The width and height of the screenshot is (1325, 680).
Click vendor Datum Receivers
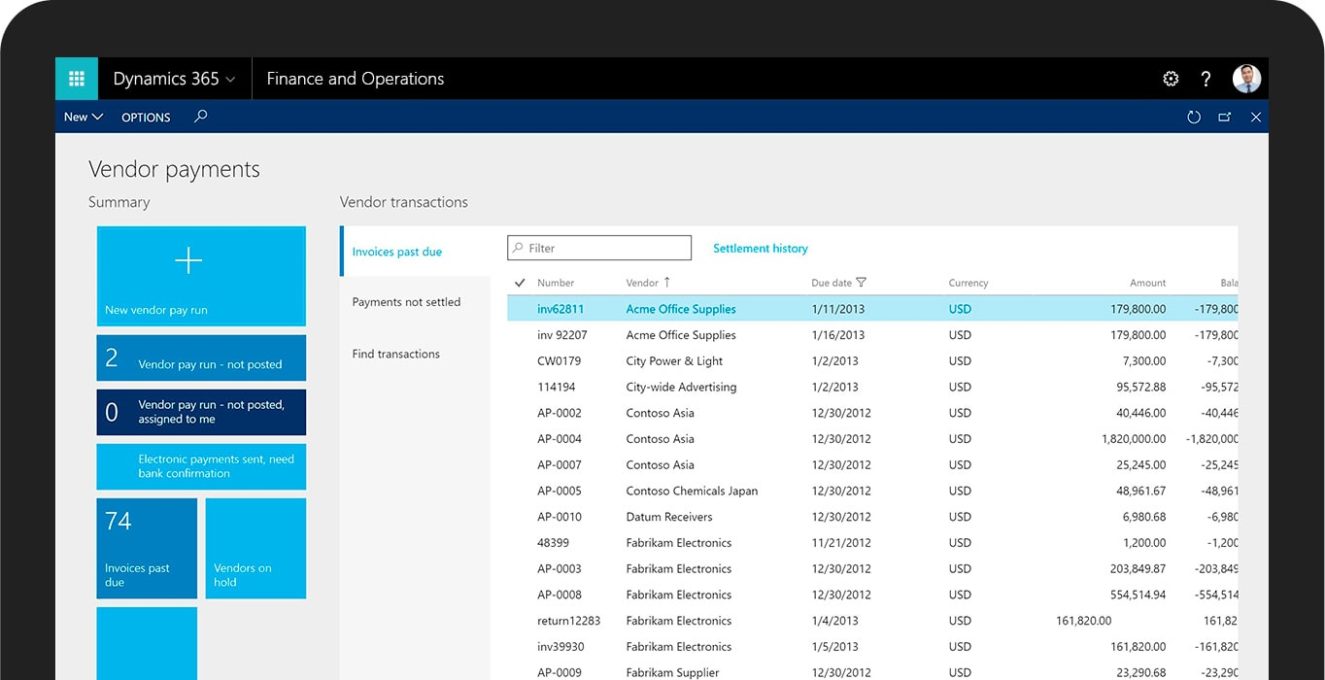click(669, 517)
